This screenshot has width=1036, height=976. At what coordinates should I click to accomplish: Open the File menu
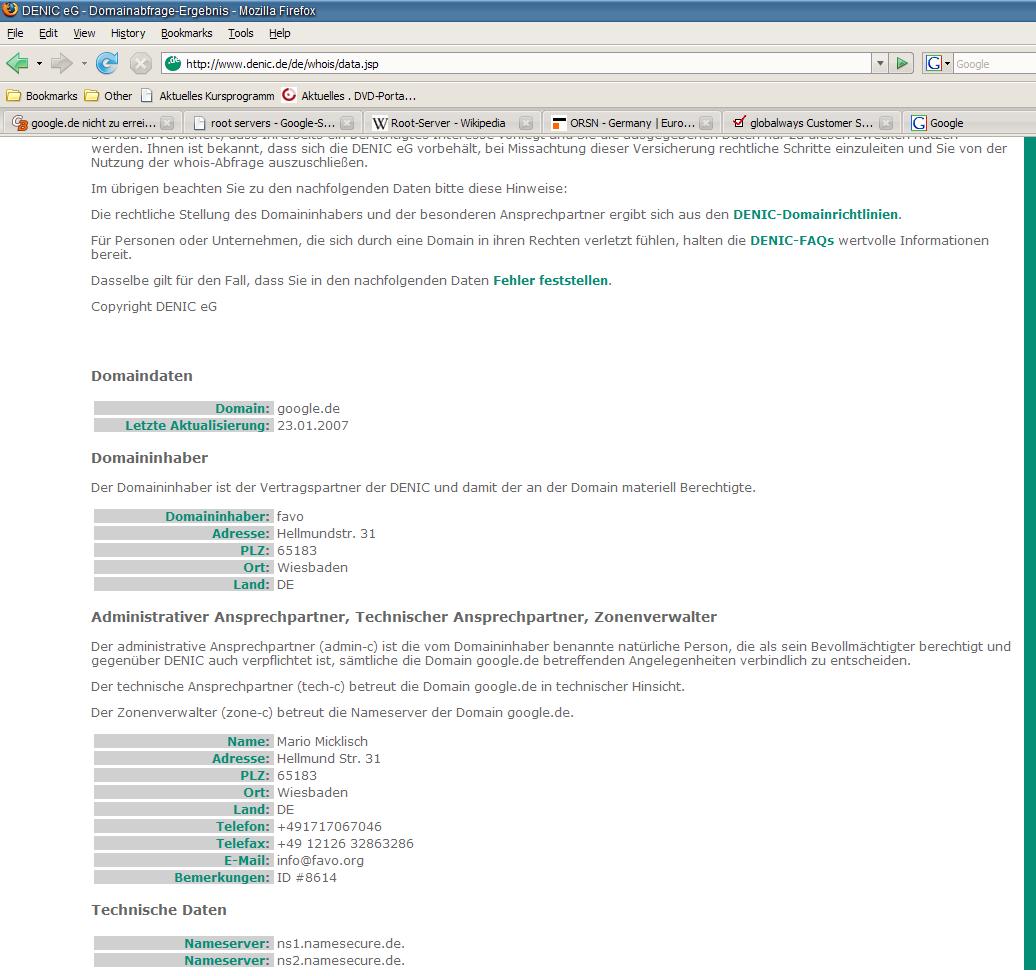coord(15,33)
